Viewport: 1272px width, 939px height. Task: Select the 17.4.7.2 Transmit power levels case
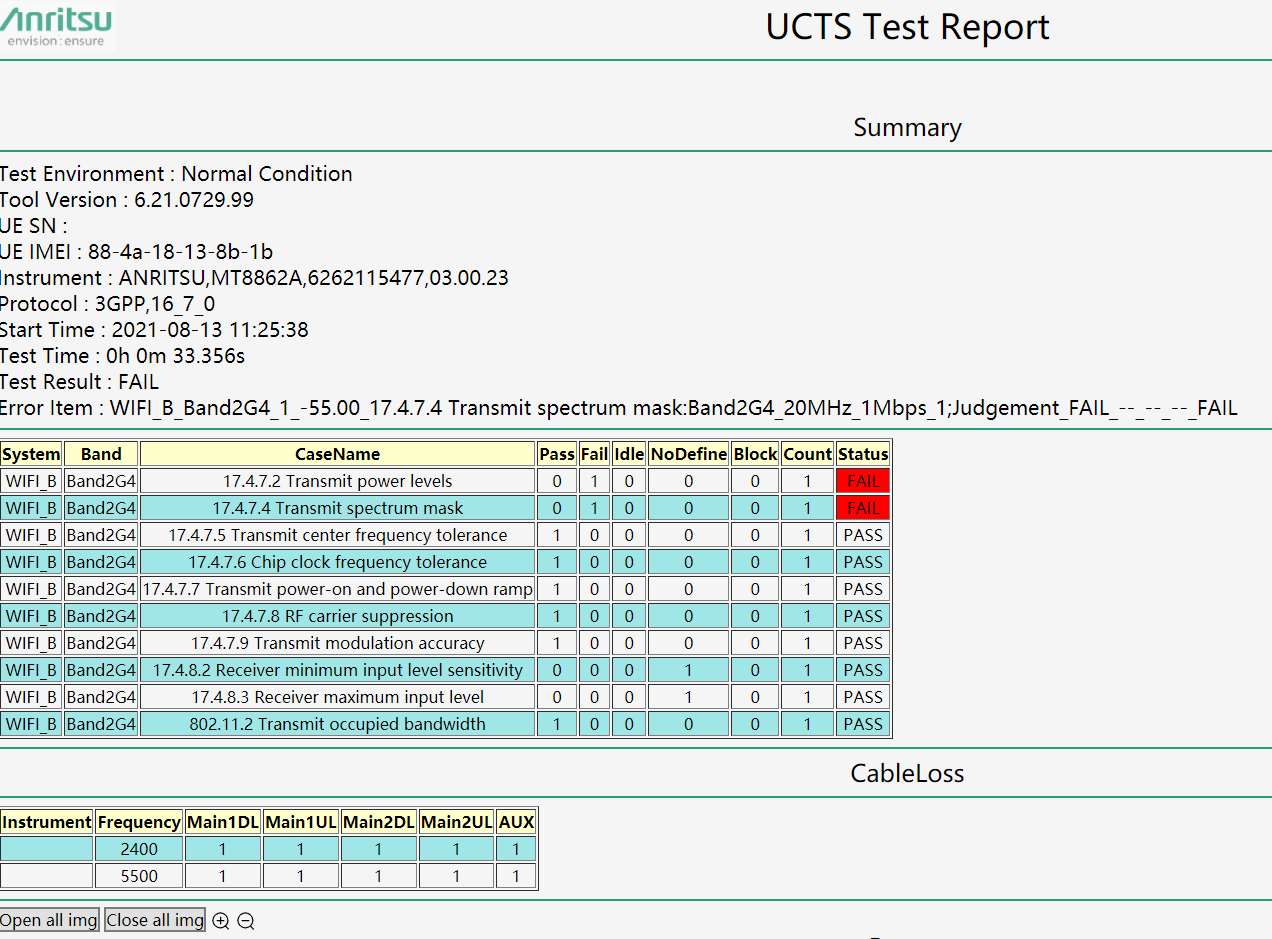pyautogui.click(x=337, y=481)
